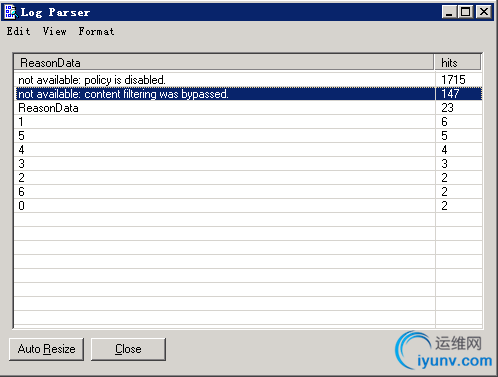This screenshot has width=498, height=377.
Task: Close the Log Parser window via X
Action: pos(484,12)
